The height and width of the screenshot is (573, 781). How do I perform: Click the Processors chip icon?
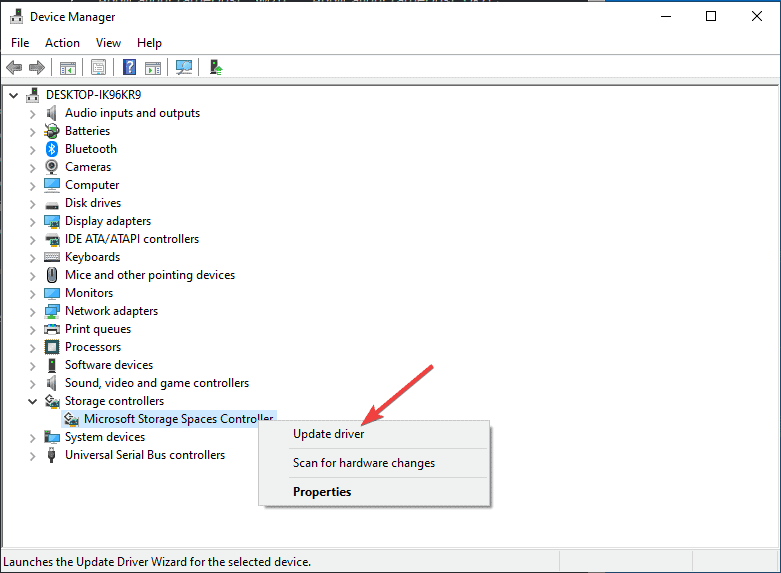coord(52,347)
